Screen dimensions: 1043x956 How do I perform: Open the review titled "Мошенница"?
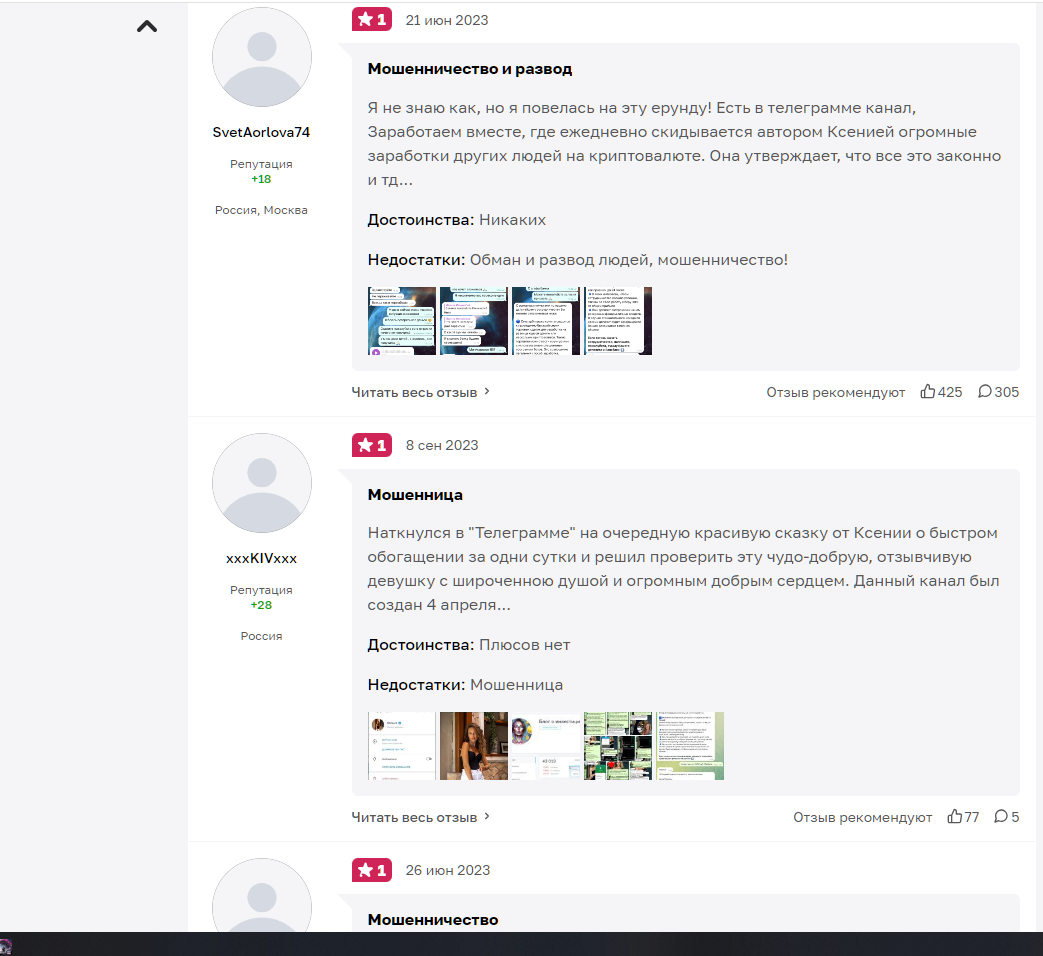(x=415, y=495)
